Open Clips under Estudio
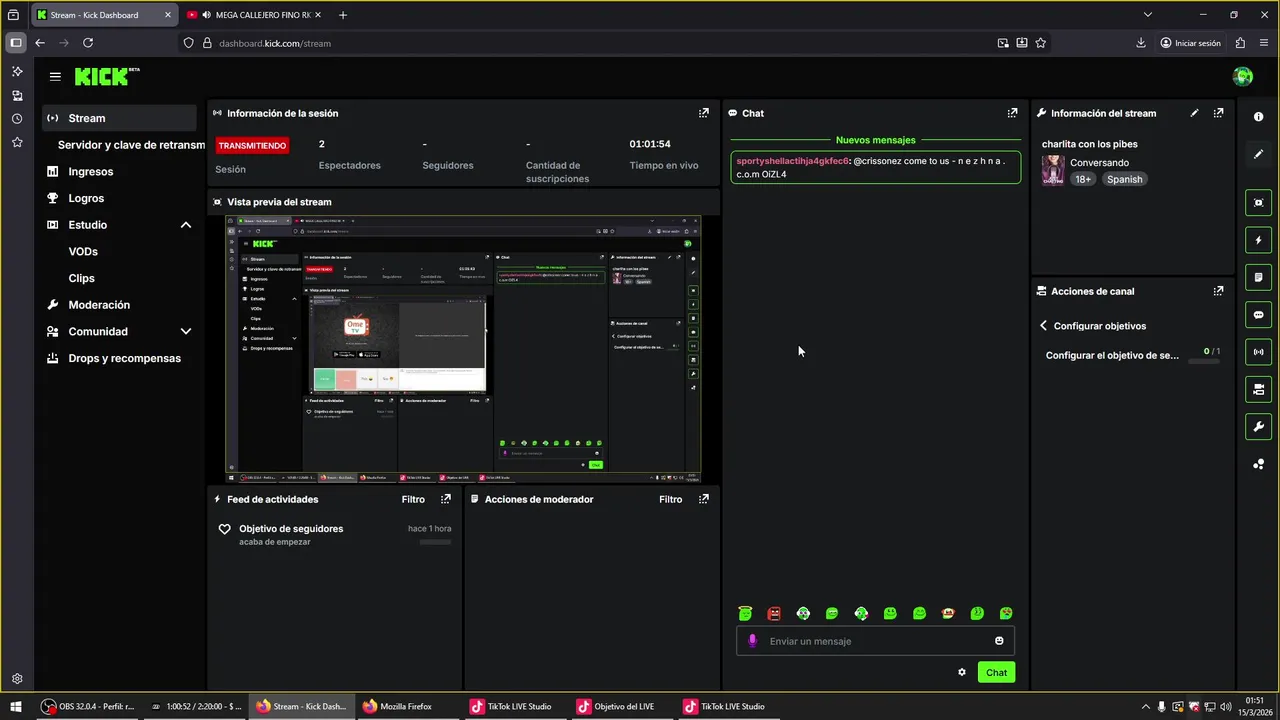 [x=82, y=278]
